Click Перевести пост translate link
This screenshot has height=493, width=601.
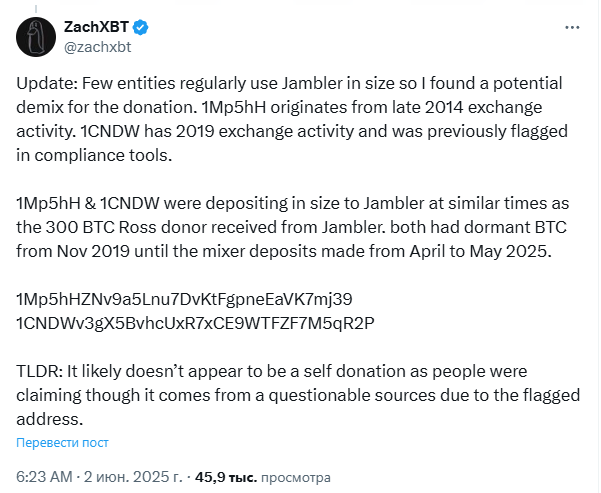pyautogui.click(x=62, y=442)
